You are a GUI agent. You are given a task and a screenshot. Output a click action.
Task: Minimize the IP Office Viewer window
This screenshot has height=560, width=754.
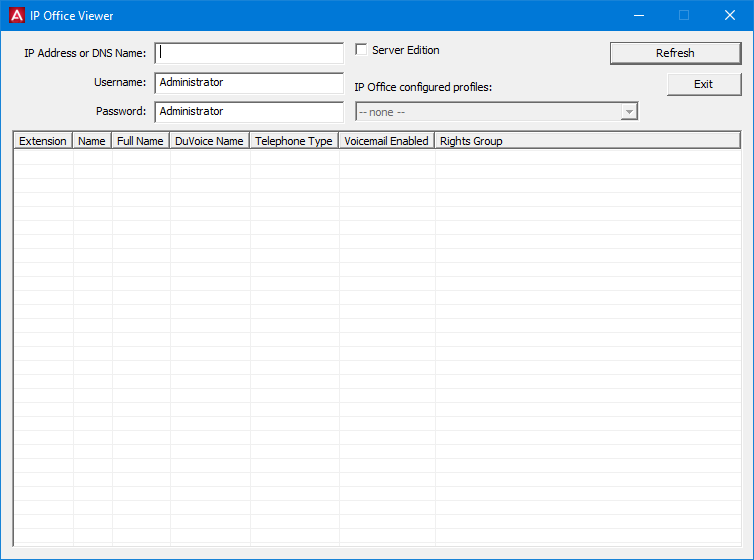[638, 15]
